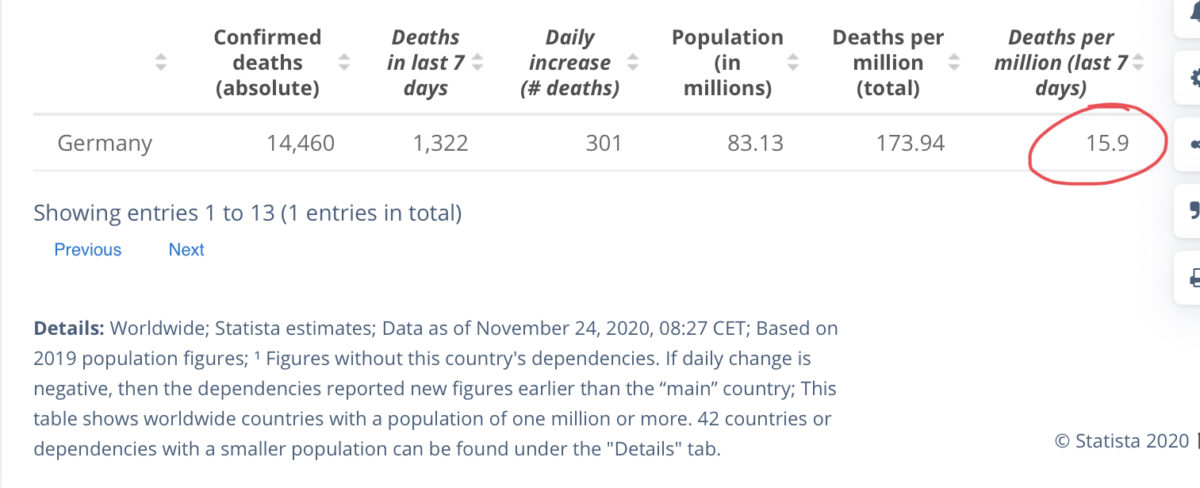Image resolution: width=1200 pixels, height=488 pixels.
Task: Sort using arrows beside Population (in millions)
Action: [793, 62]
